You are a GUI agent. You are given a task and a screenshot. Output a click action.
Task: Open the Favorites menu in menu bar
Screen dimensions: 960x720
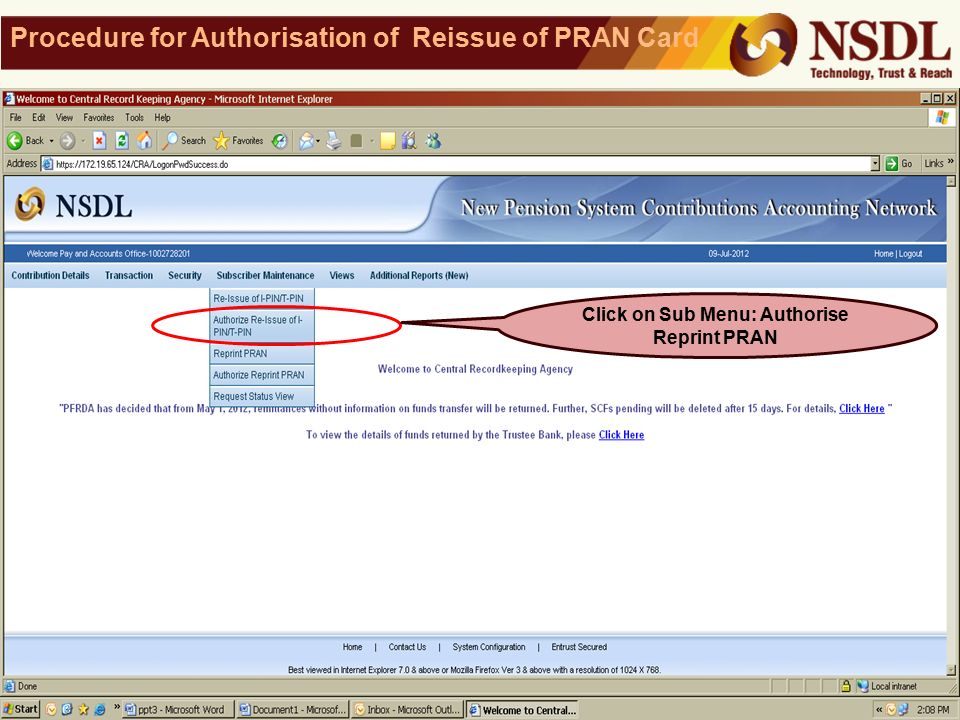[x=99, y=118]
